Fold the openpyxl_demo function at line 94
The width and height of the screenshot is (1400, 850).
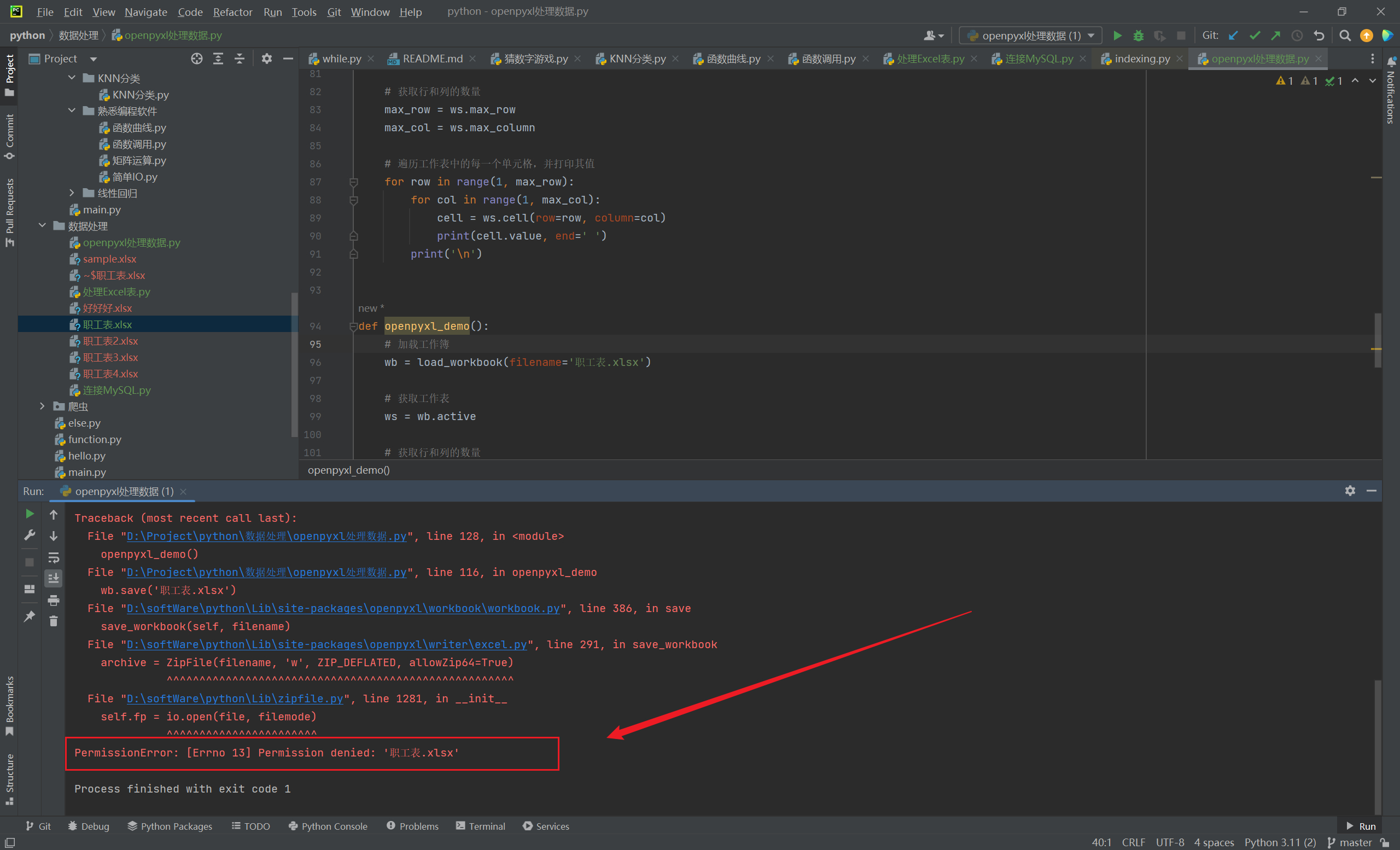[x=353, y=326]
